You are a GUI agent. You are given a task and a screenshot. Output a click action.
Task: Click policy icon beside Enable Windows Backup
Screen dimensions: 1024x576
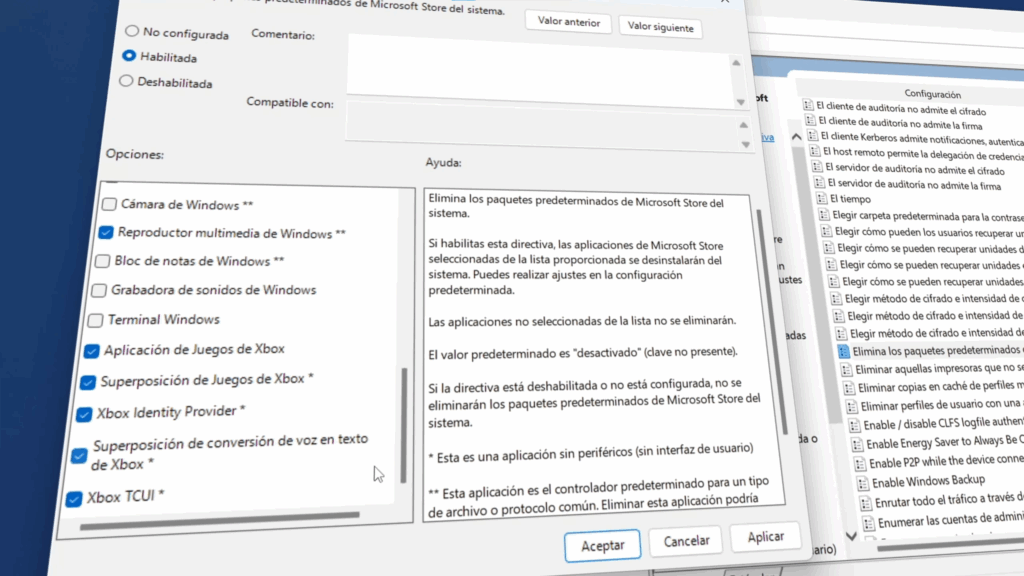tap(863, 483)
